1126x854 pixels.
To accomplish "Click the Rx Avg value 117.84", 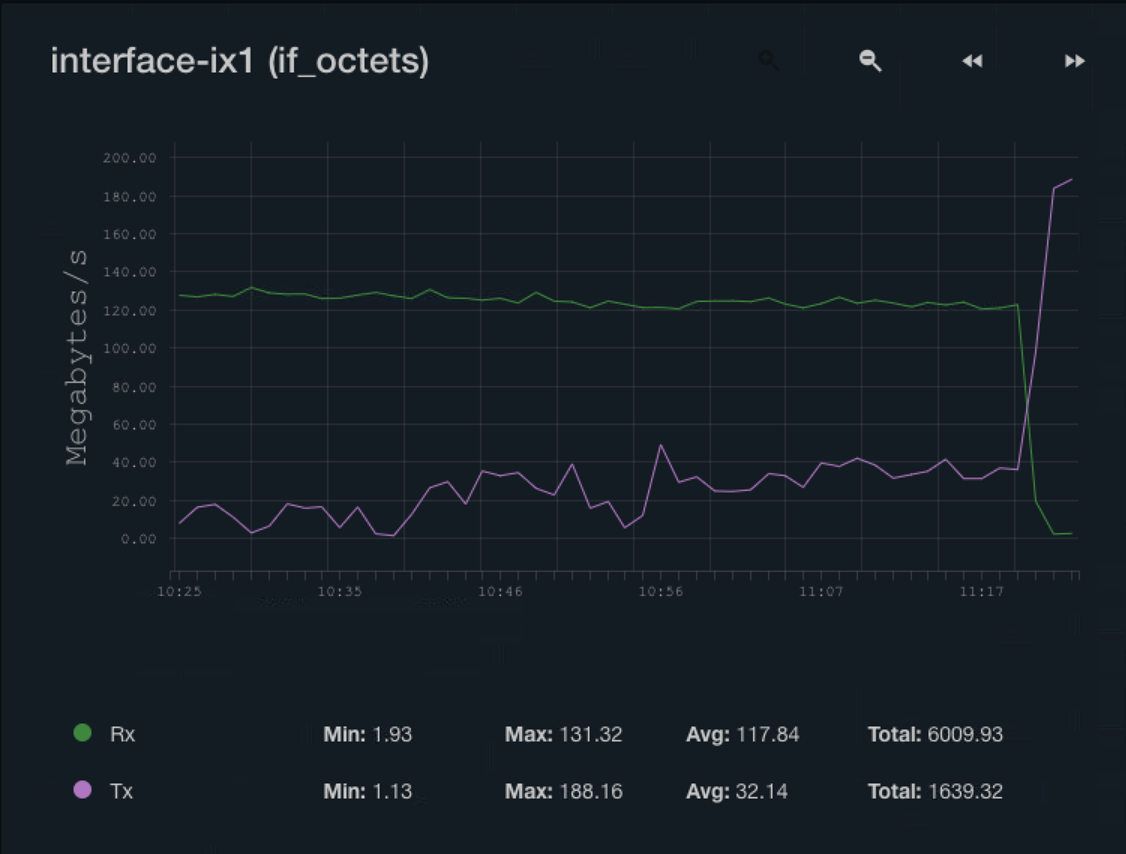I will [x=767, y=735].
